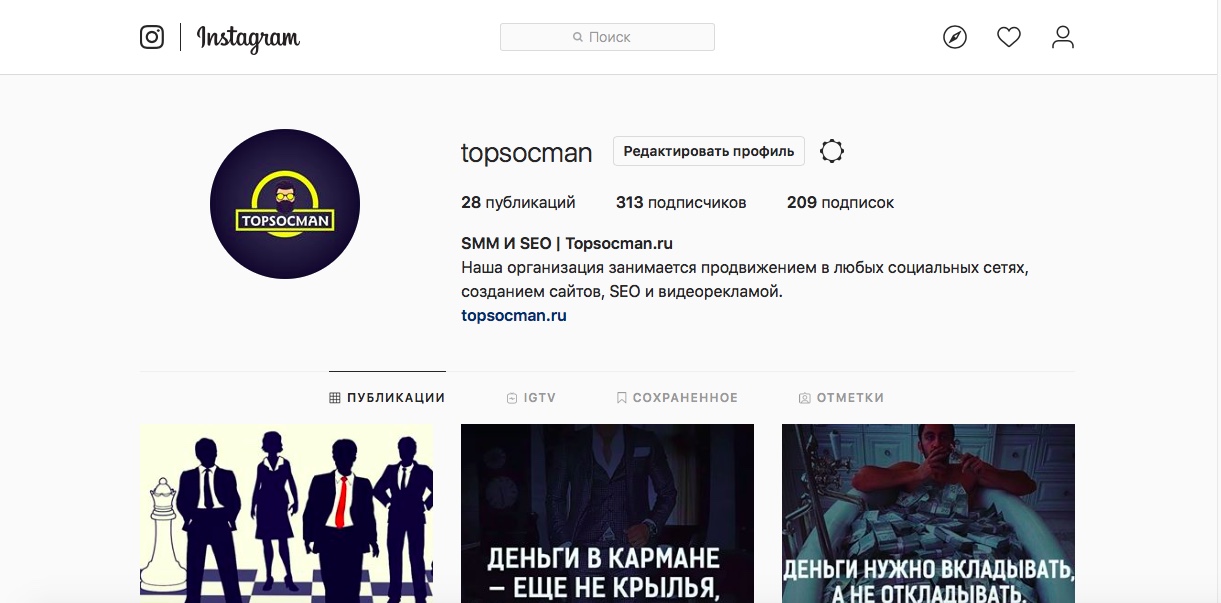Open the СОХРАНЕННОЕ tab
The width and height of the screenshot is (1221, 603).
click(x=677, y=397)
